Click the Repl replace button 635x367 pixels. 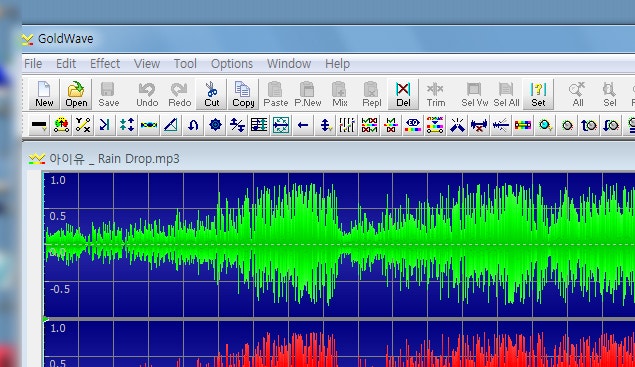pyautogui.click(x=371, y=94)
